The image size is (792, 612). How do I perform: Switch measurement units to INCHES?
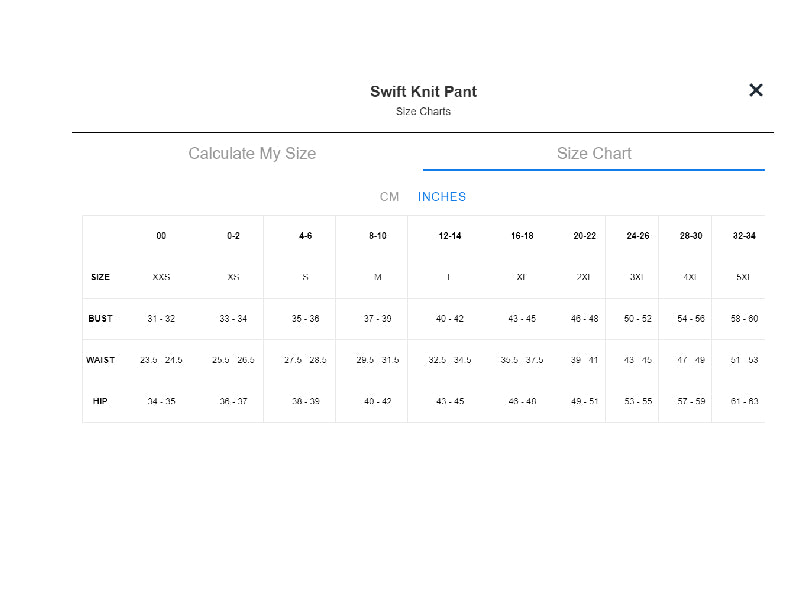[442, 197]
